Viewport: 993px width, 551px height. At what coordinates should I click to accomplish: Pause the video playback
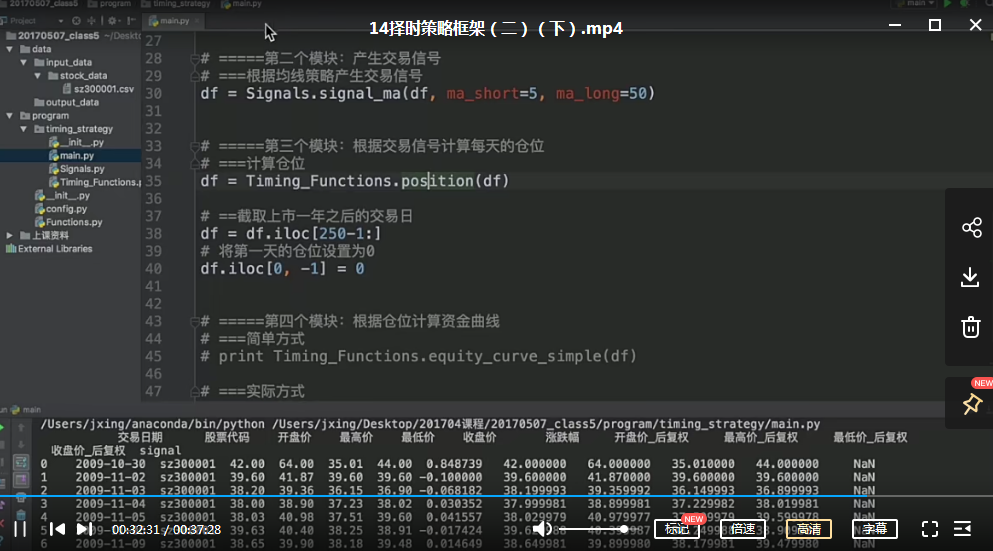pos(20,529)
